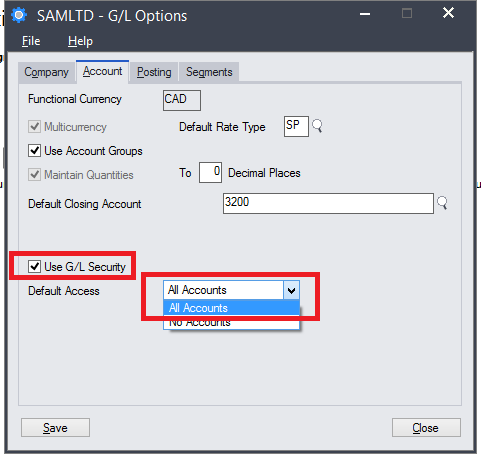481x458 pixels.
Task: Switch to the Company tab
Action: (46, 72)
